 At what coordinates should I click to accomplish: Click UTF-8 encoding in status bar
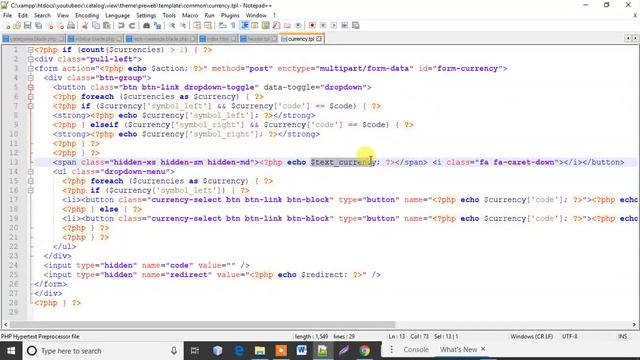point(569,336)
